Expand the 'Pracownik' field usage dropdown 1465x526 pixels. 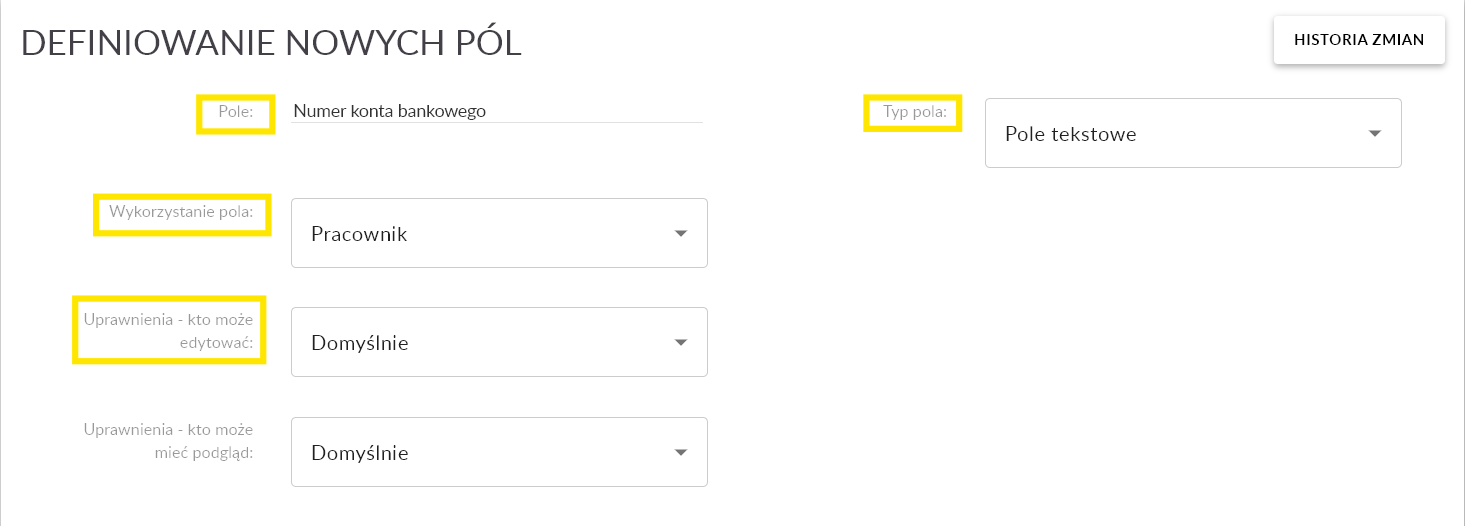click(x=498, y=233)
